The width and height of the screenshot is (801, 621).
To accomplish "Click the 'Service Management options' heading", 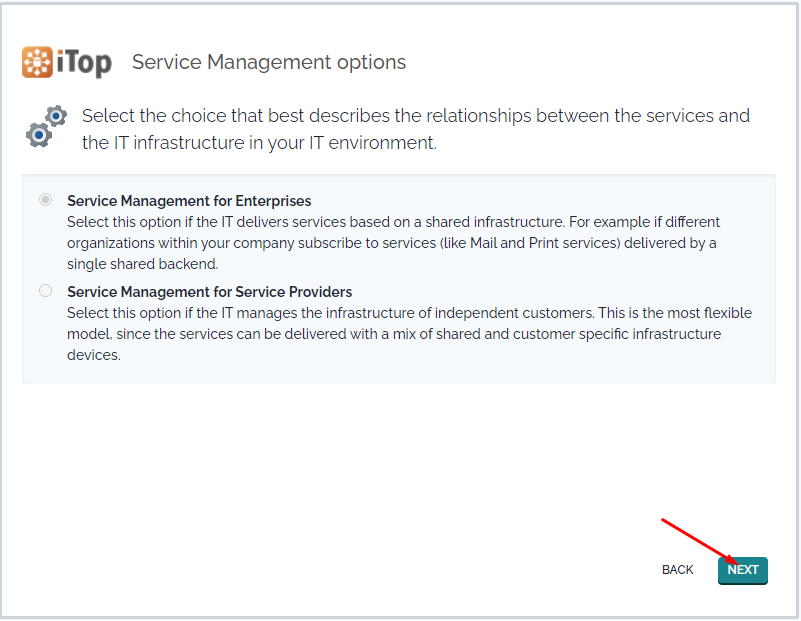I will coord(269,62).
